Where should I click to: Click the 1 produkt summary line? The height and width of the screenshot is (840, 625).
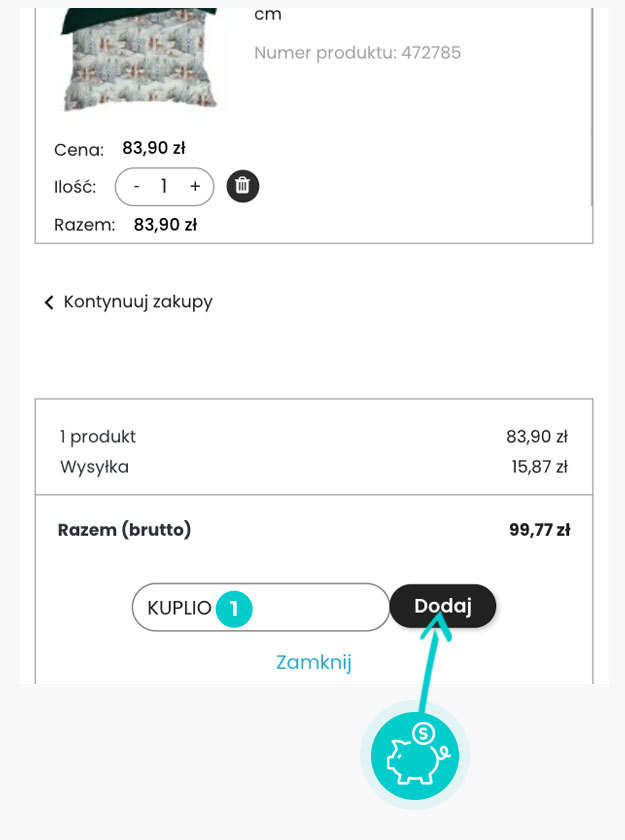[98, 437]
